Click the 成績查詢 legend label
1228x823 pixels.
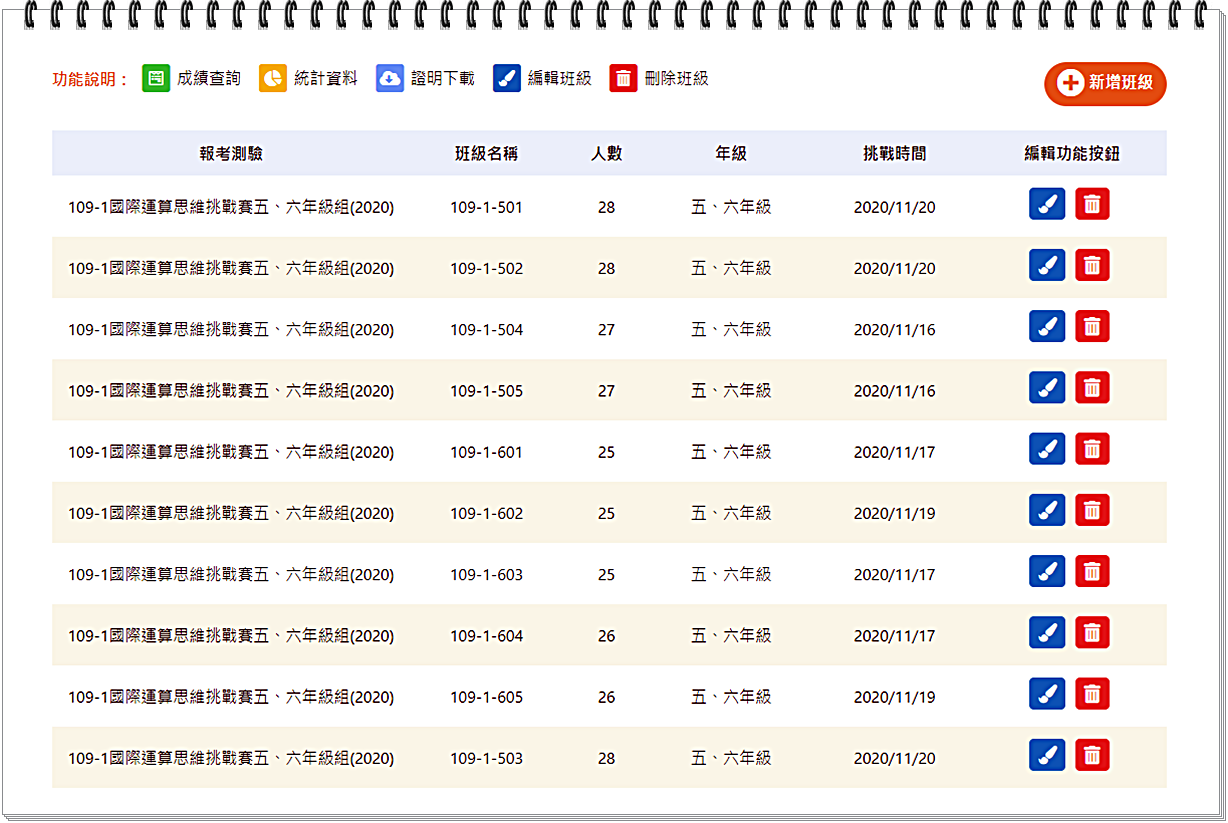pos(209,78)
